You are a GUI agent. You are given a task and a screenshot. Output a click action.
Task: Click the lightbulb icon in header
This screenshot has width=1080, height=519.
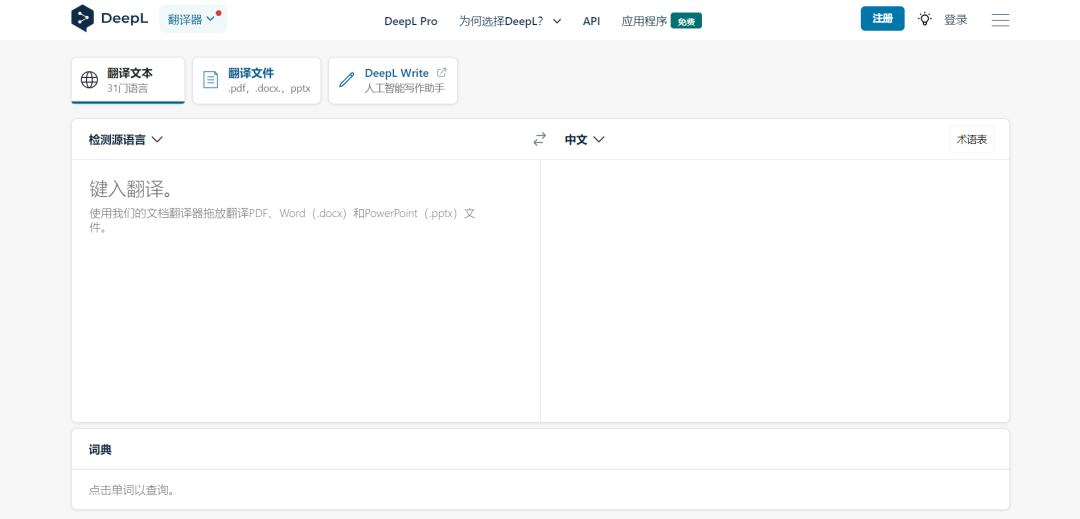[x=925, y=19]
